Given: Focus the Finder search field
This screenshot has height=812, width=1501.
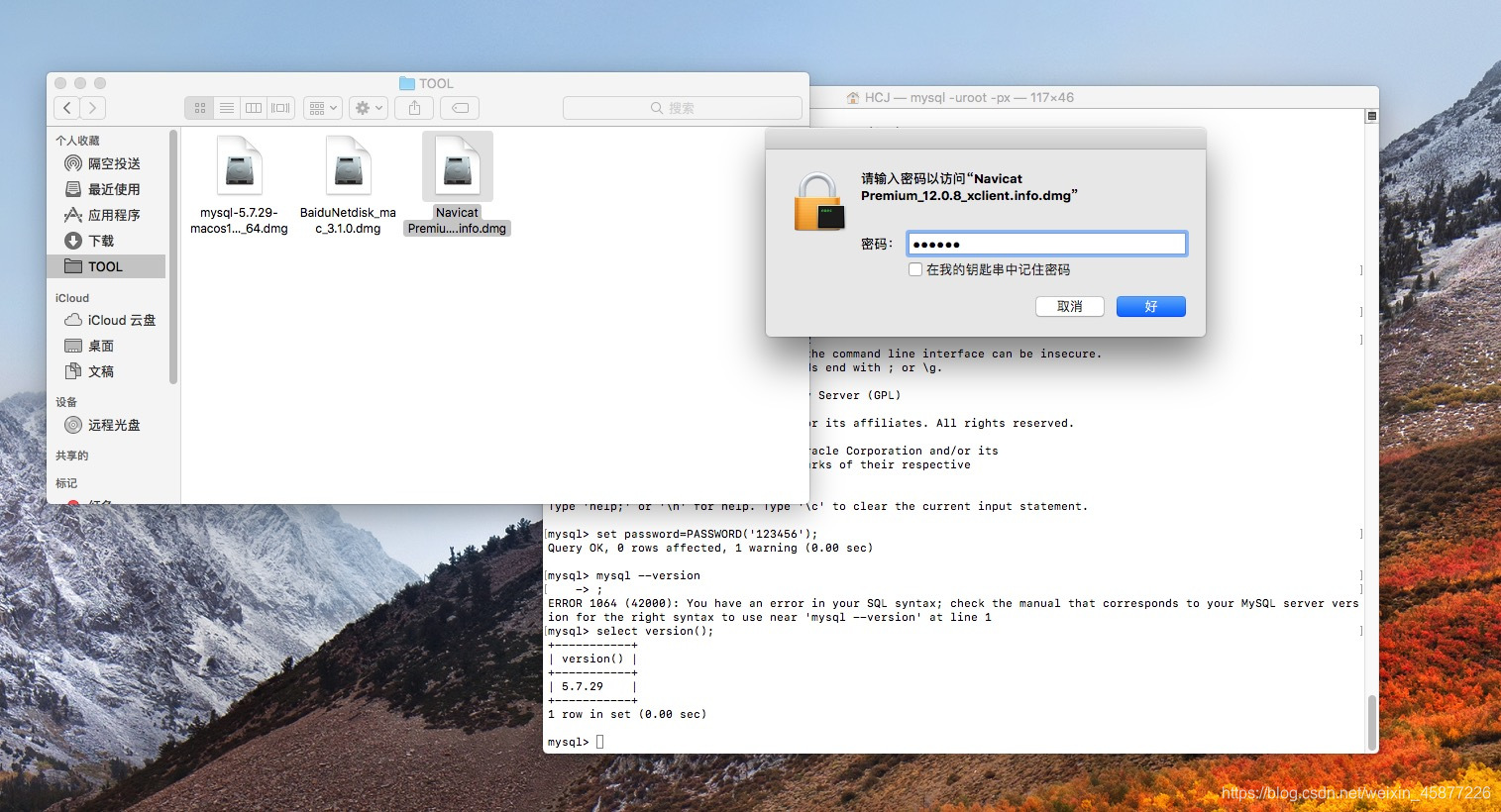Looking at the screenshot, I should tap(682, 108).
